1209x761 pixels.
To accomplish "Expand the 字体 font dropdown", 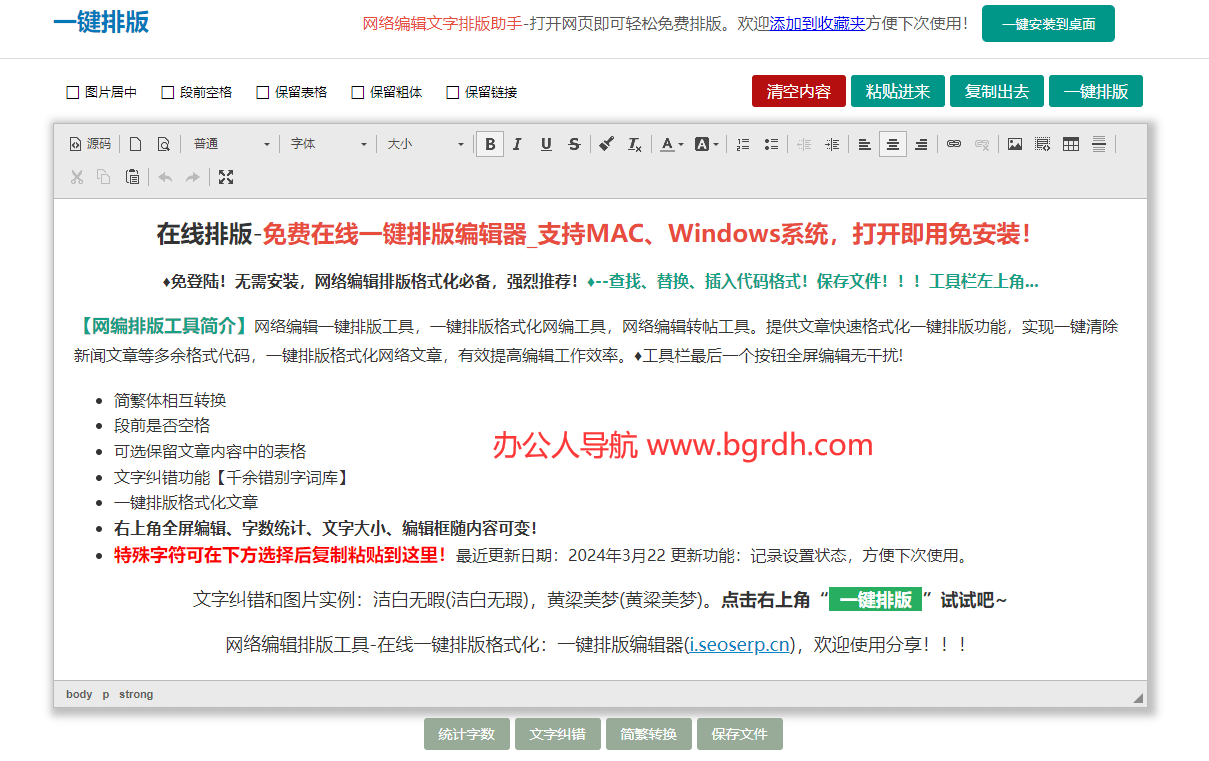I will tap(328, 144).
